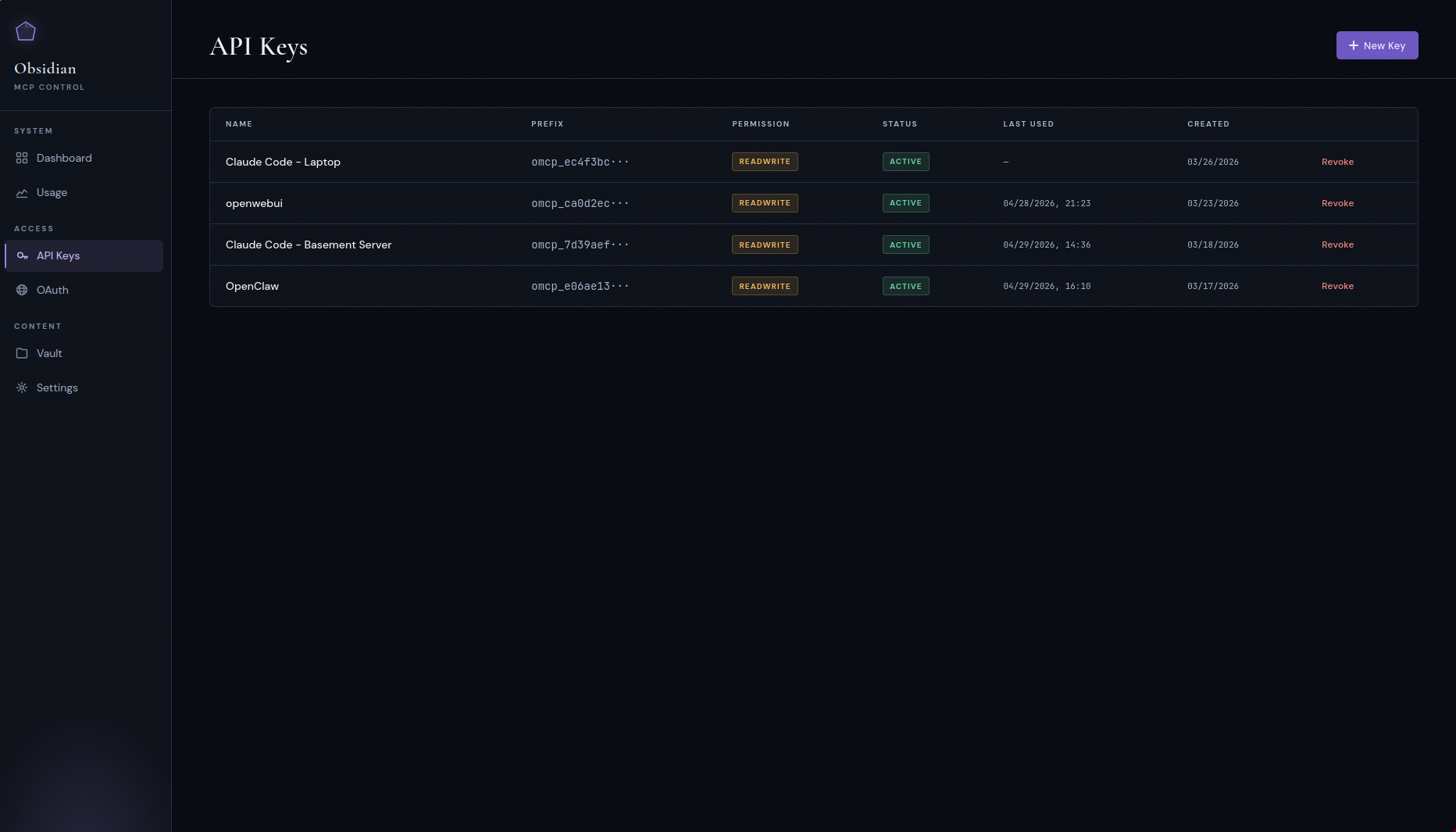The width and height of the screenshot is (1456, 832).
Task: Select API Keys in the sidebar
Action: point(84,255)
